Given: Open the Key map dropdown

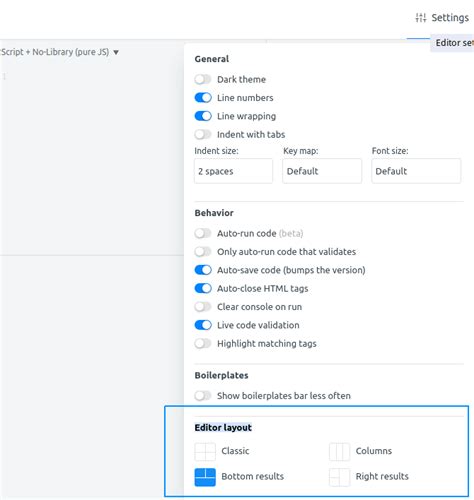Looking at the screenshot, I should [x=322, y=171].
